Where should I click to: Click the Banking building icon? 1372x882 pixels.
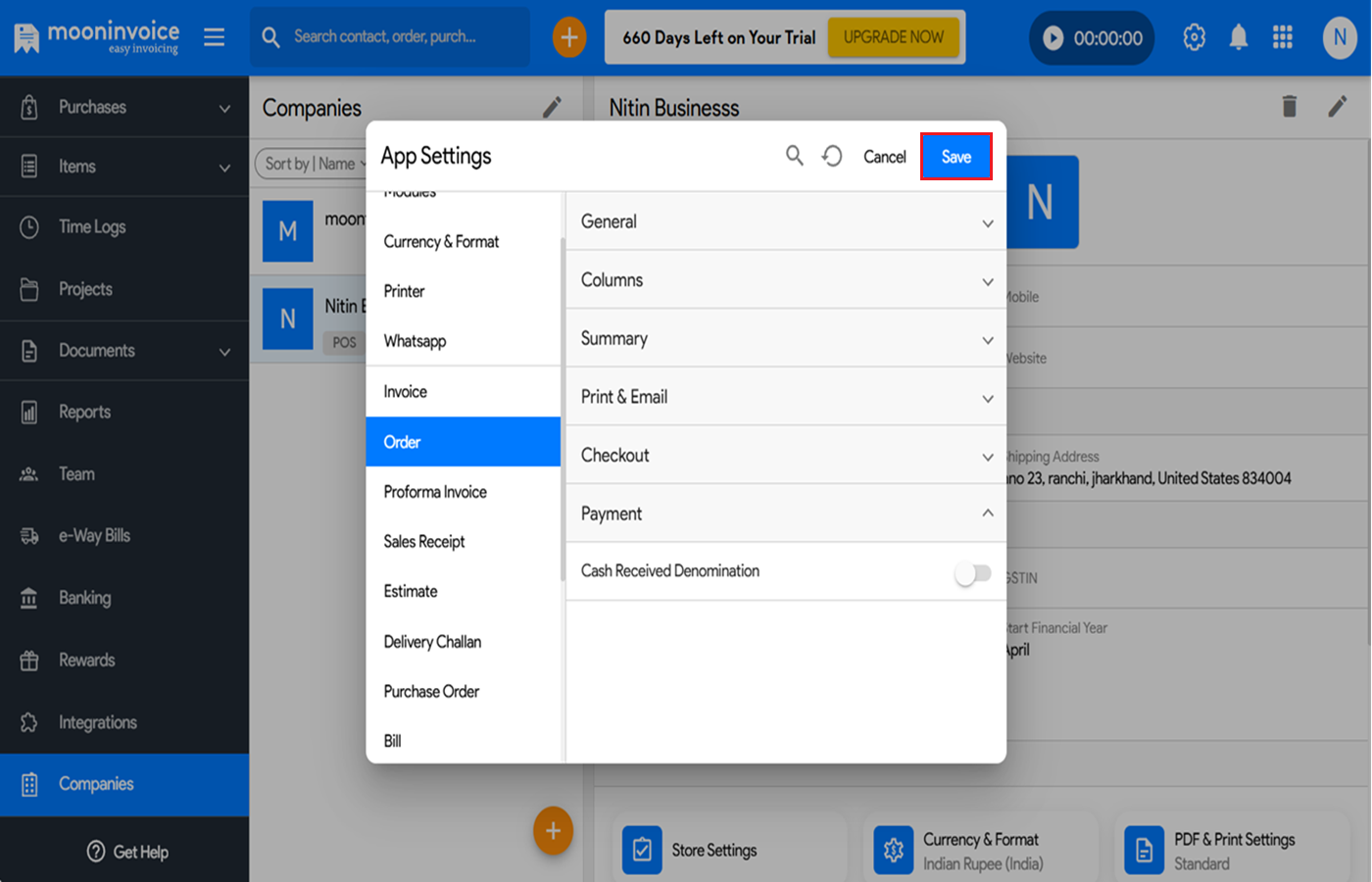click(x=29, y=598)
